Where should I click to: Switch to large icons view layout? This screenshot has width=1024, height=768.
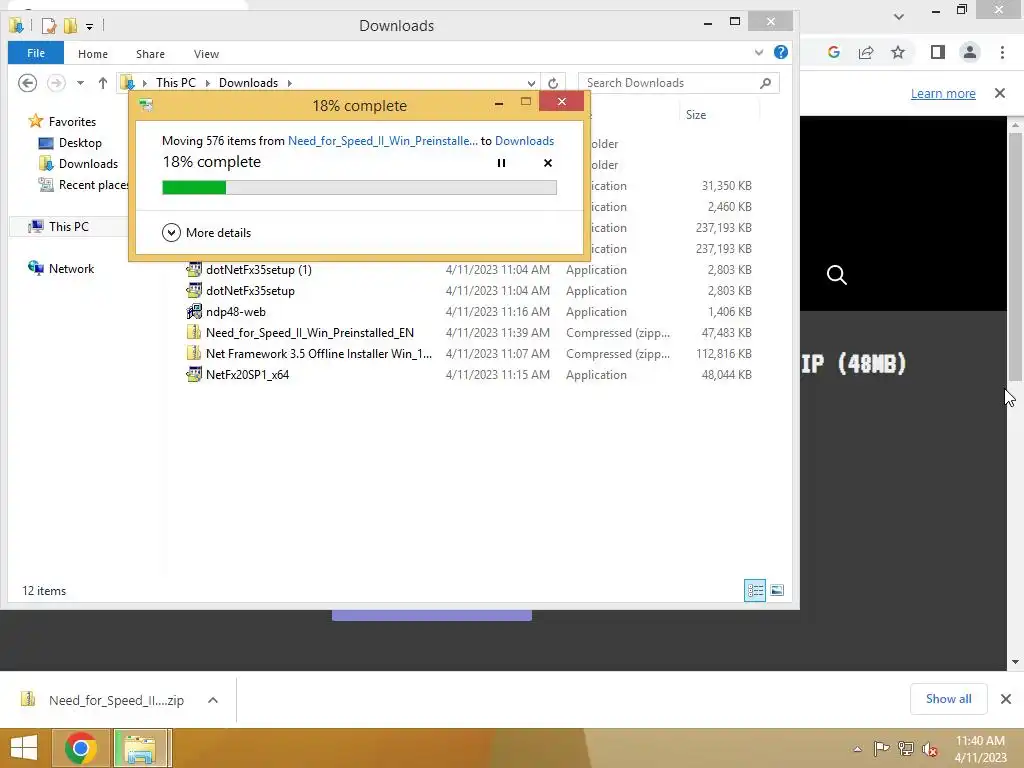[x=776, y=590]
